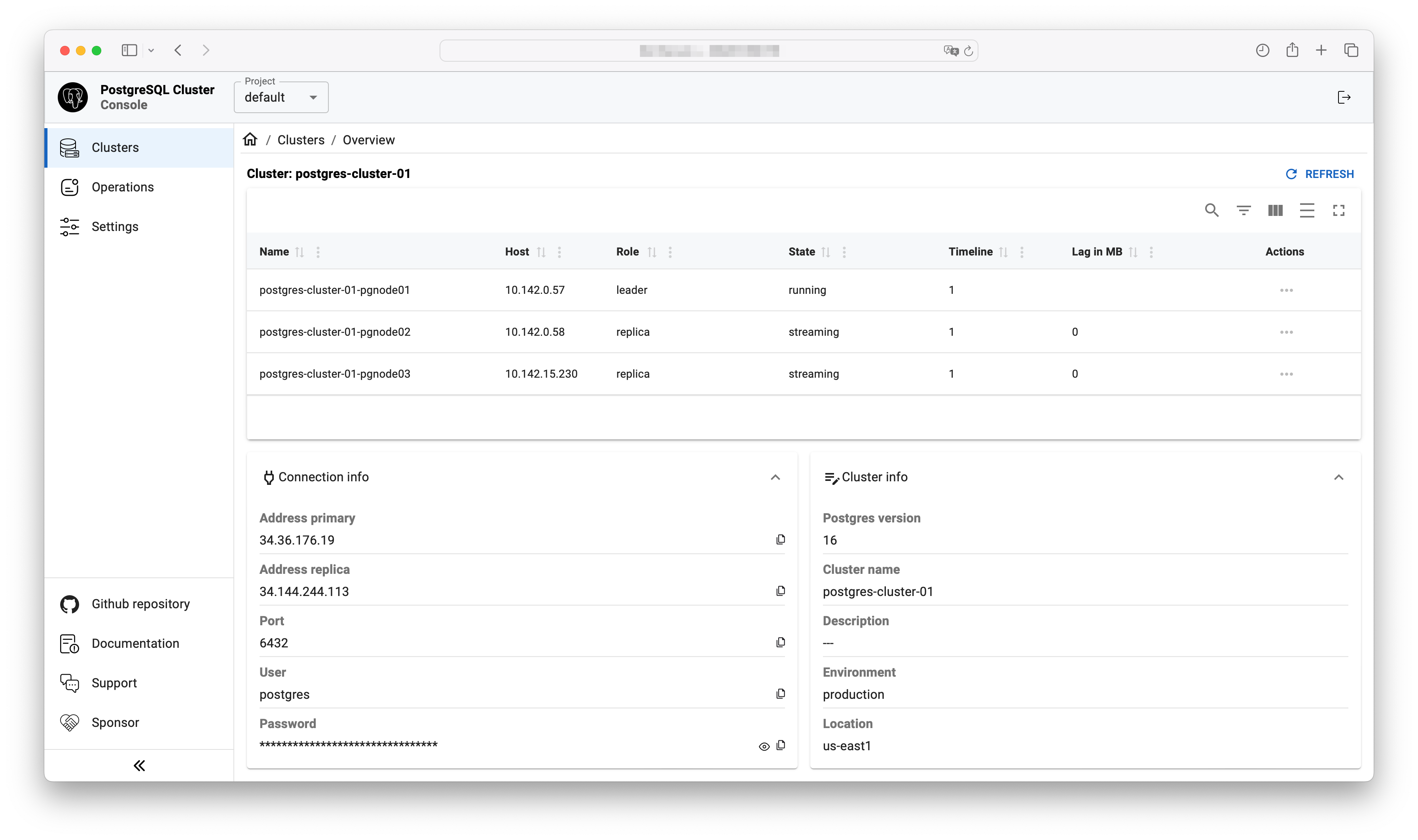Viewport: 1418px width, 840px height.
Task: Open Clusters in the sidebar
Action: pyautogui.click(x=139, y=148)
